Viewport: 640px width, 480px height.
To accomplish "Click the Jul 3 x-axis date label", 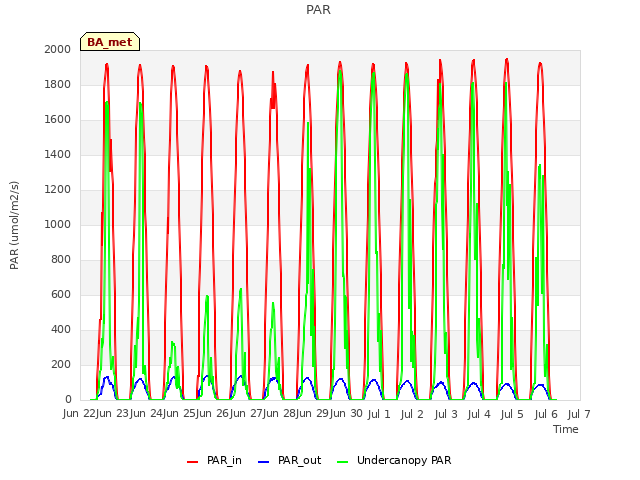I will click(446, 415).
